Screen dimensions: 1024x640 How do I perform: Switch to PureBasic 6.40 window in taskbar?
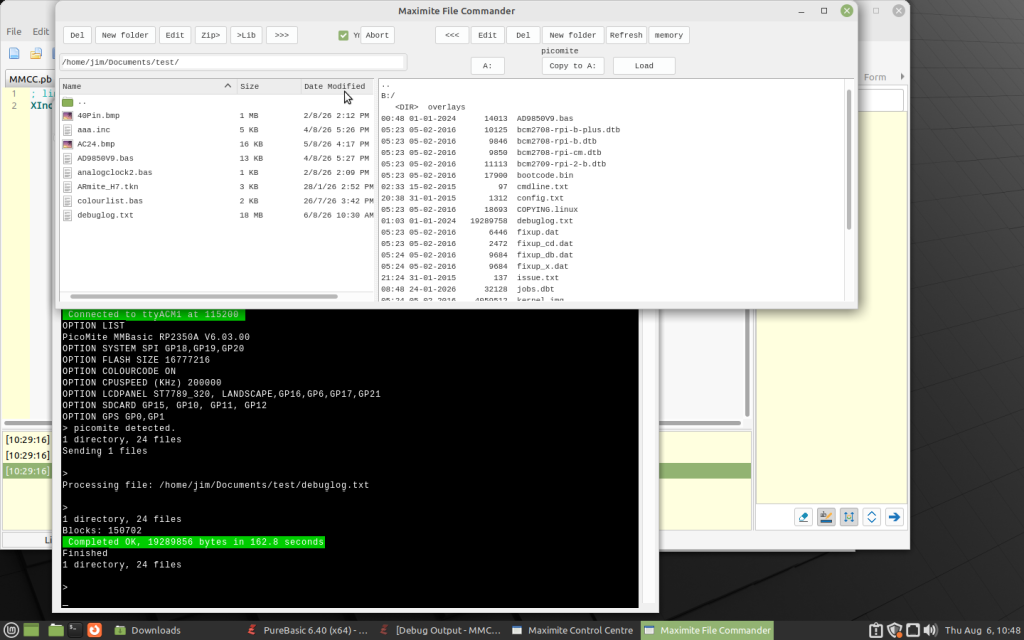coord(308,630)
